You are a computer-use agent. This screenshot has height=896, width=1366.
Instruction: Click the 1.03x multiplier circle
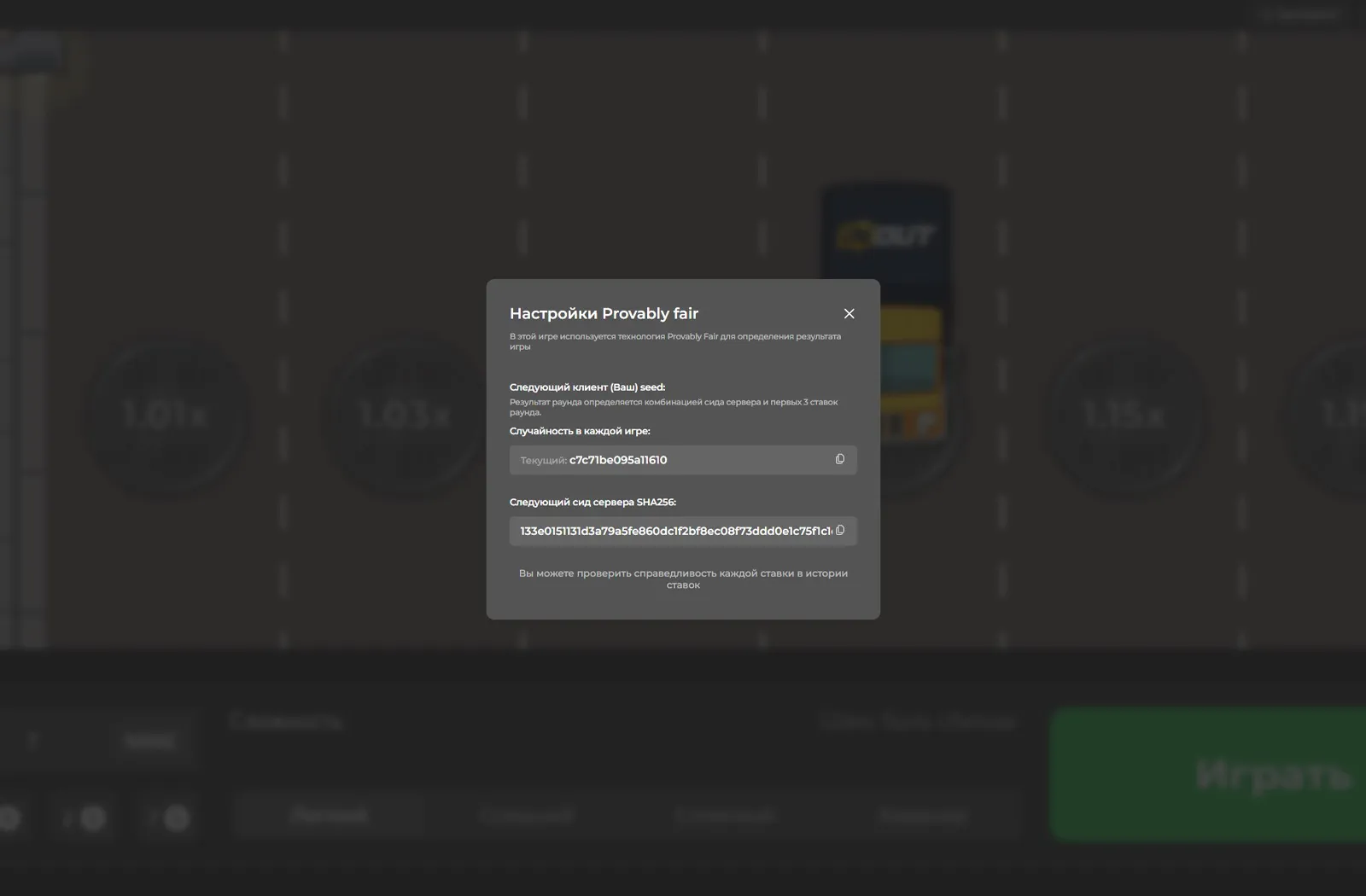[405, 416]
